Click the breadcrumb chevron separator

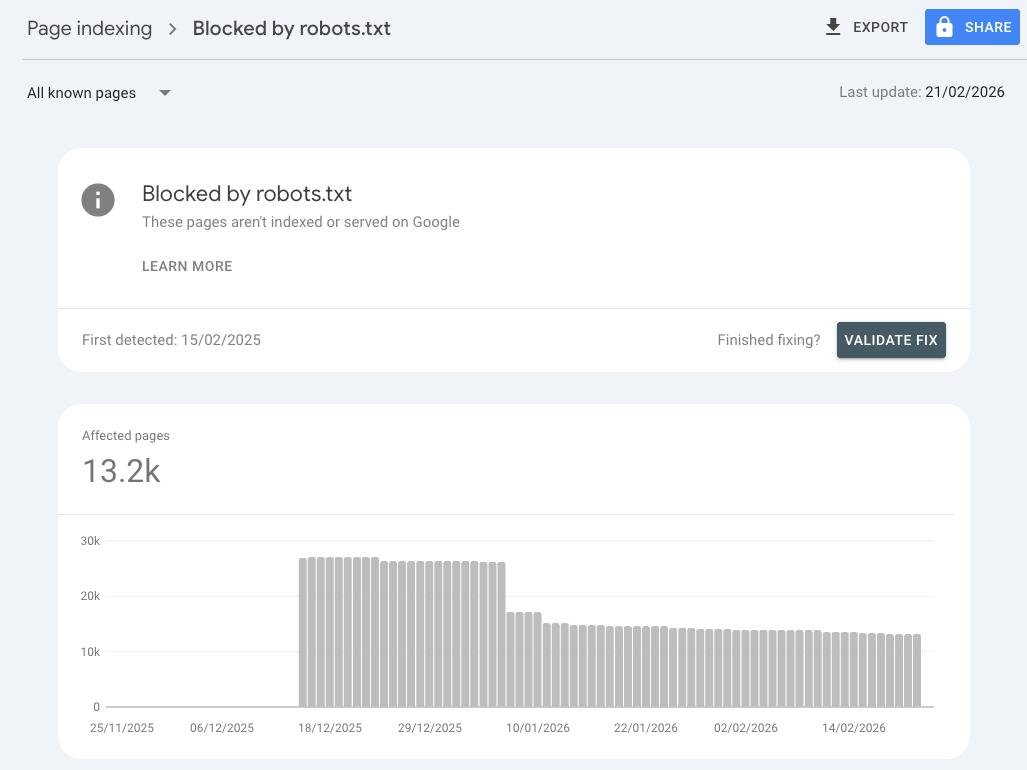point(172,29)
